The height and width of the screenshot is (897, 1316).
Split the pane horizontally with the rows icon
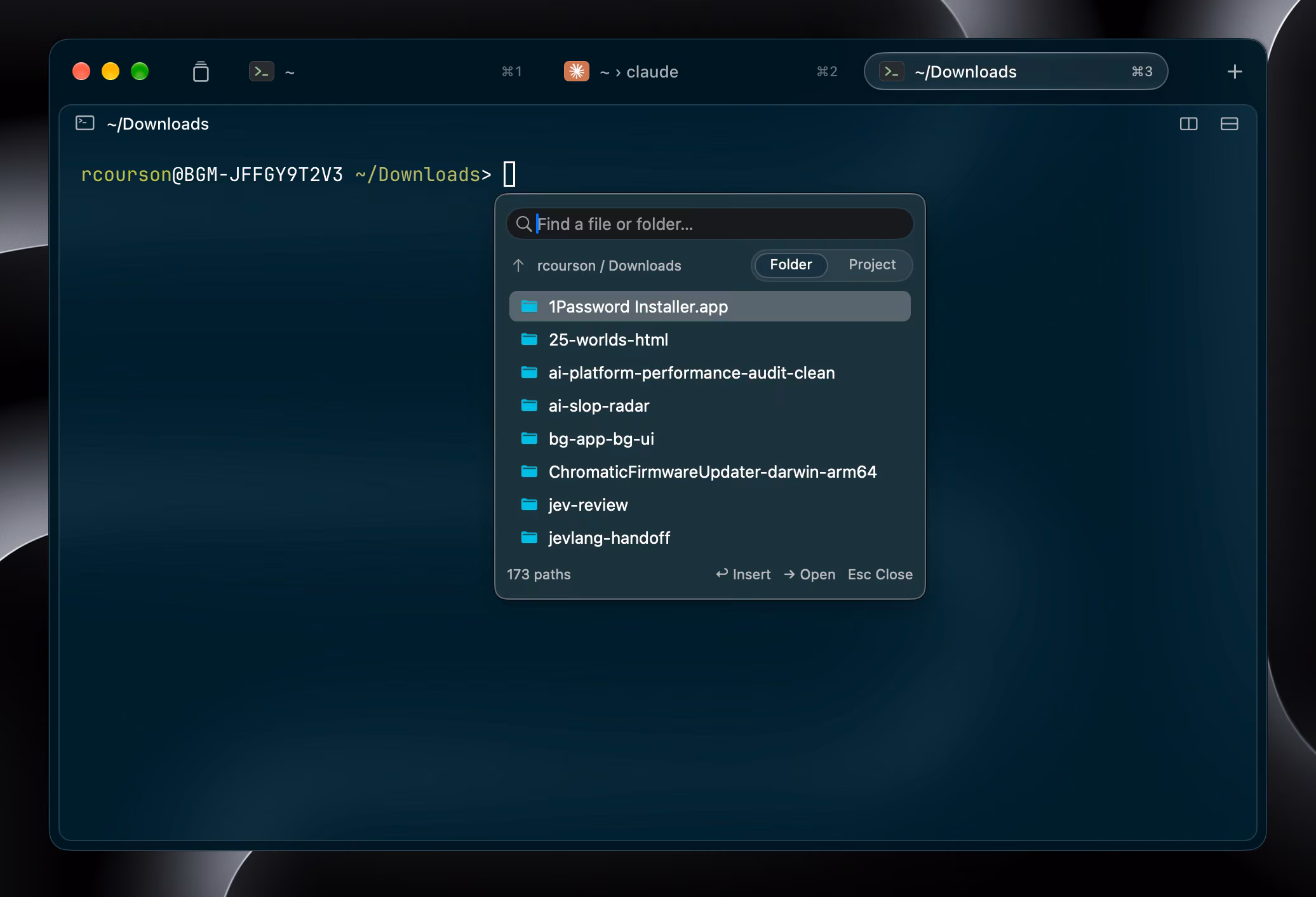1229,124
